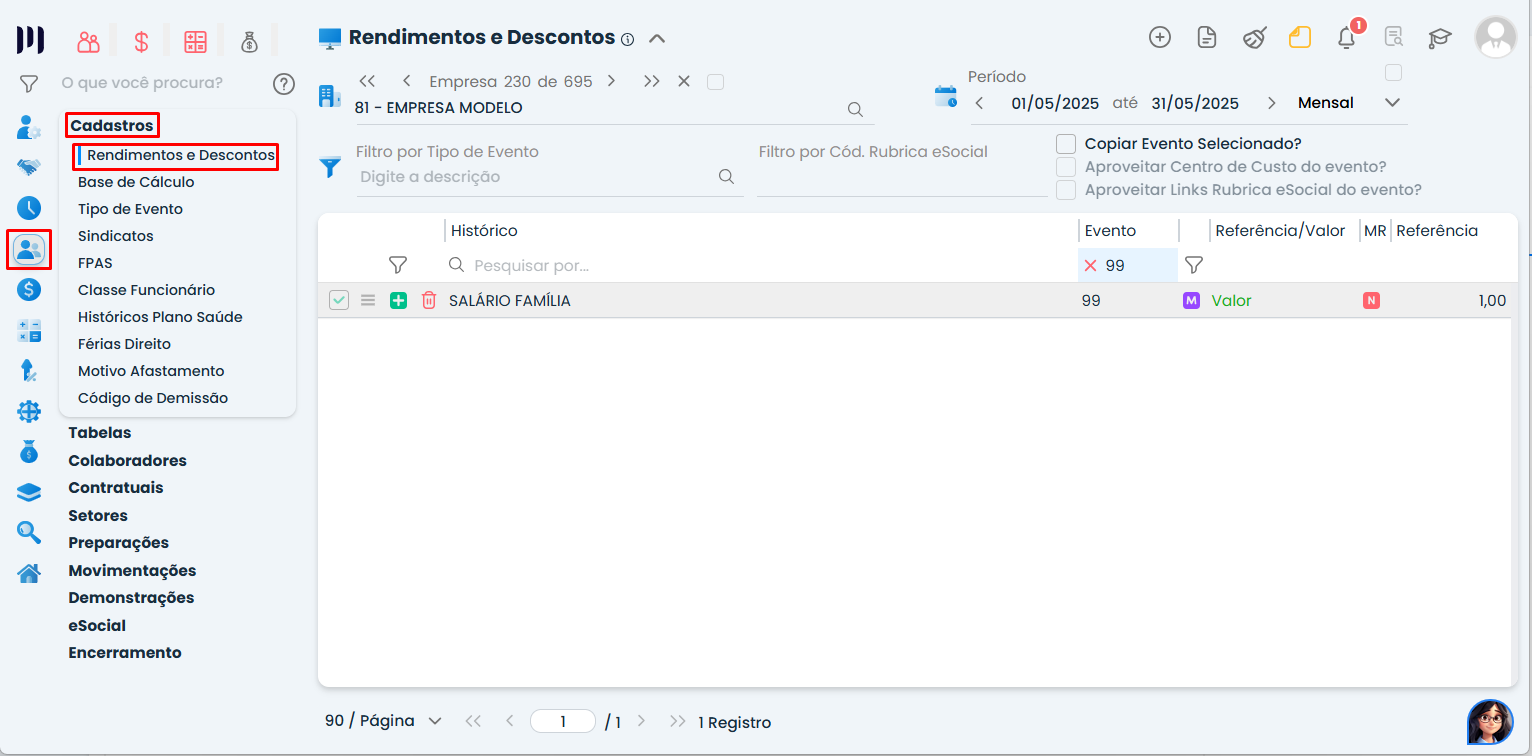Screen dimensions: 1532x756
Task: Tick Aproveitar Links Rubrica eSocial checkbox
Action: pyautogui.click(x=1066, y=190)
